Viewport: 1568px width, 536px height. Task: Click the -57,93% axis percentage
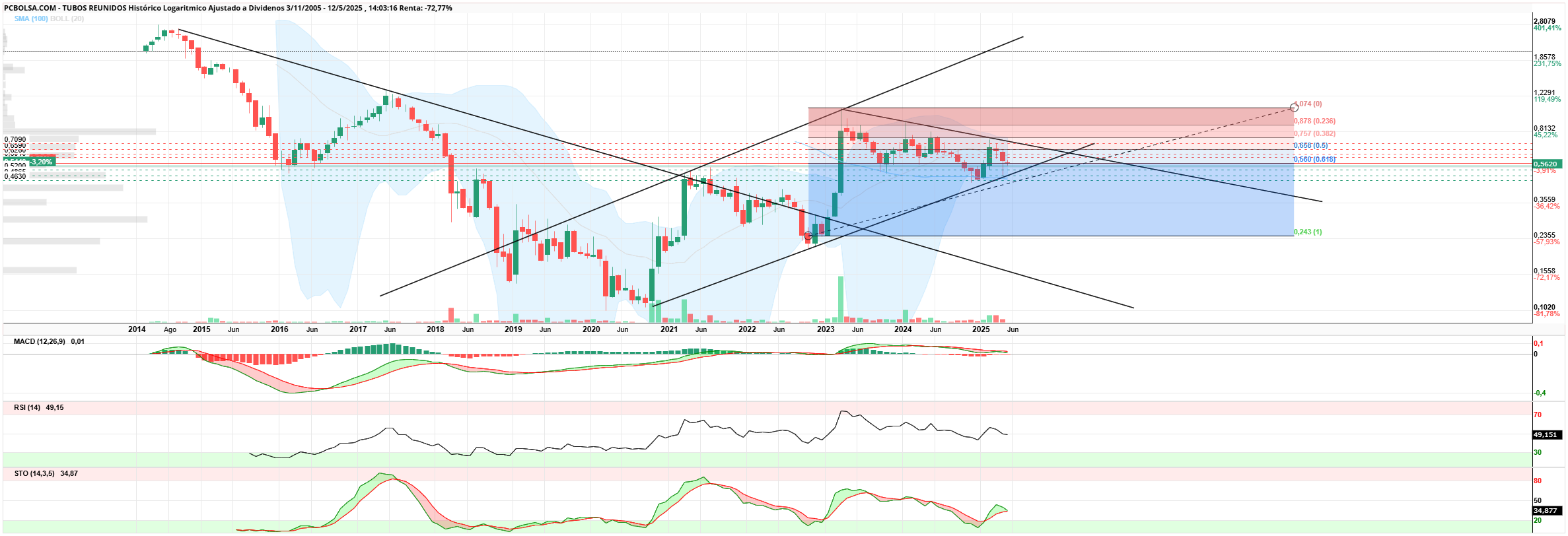tap(1547, 242)
